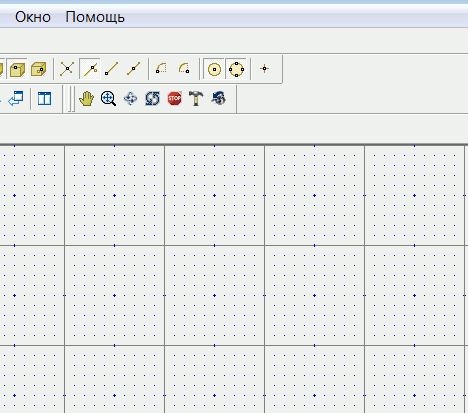Screen dimensions: 468x413
Task: Enable snap to line midpoint
Action: pos(134,69)
